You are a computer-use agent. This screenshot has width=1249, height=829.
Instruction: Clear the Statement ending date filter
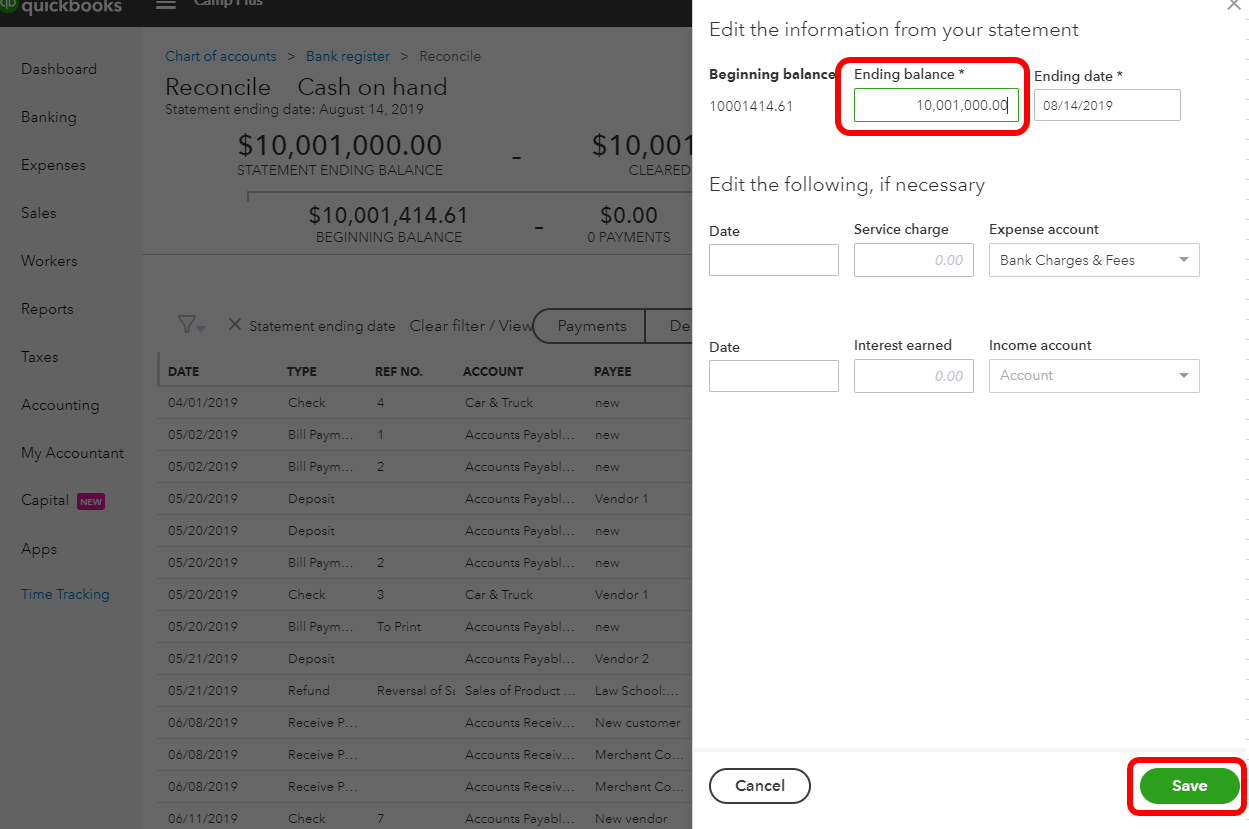235,325
